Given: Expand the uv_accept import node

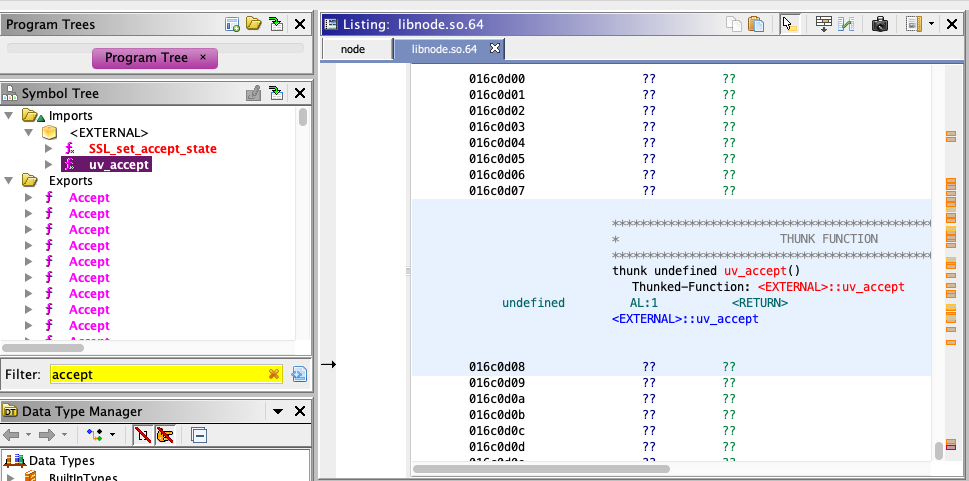Looking at the screenshot, I should (x=50, y=164).
